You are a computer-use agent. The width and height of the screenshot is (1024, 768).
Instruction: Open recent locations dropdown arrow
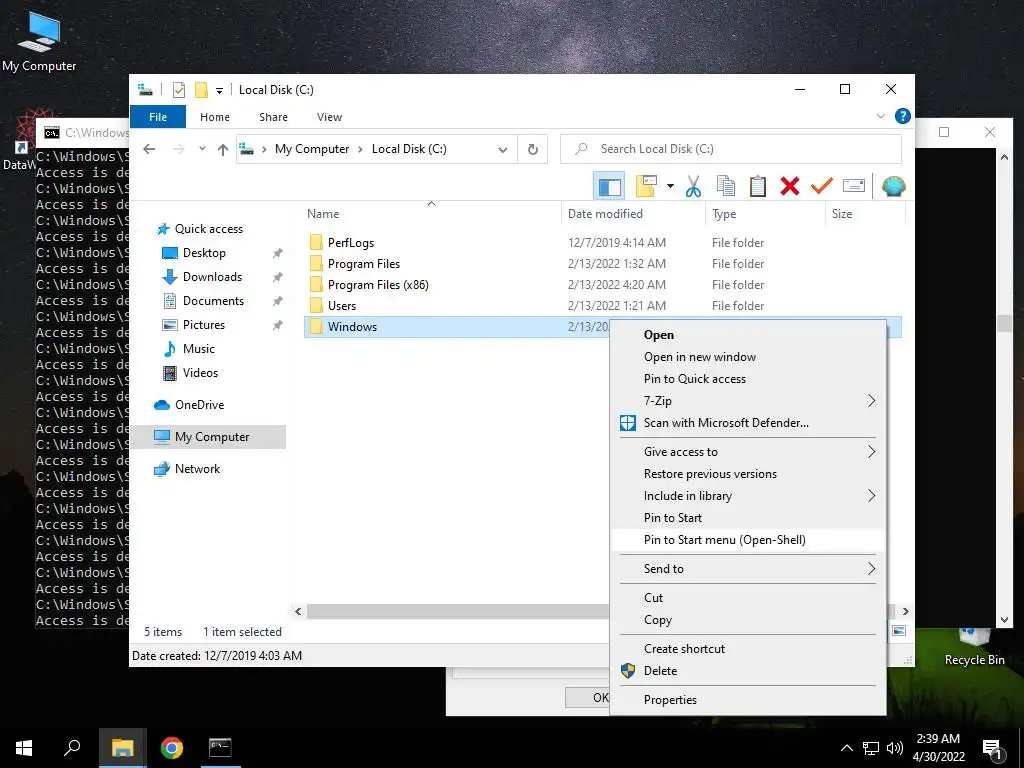coord(202,149)
